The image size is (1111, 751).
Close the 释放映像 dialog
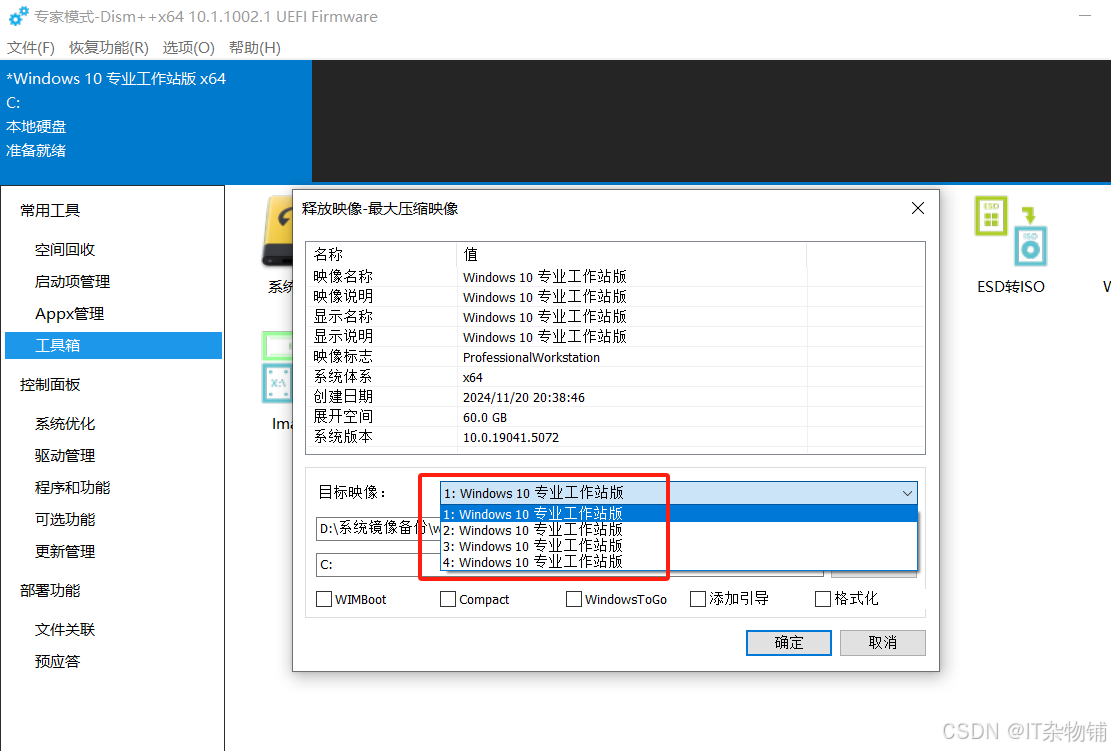point(918,208)
